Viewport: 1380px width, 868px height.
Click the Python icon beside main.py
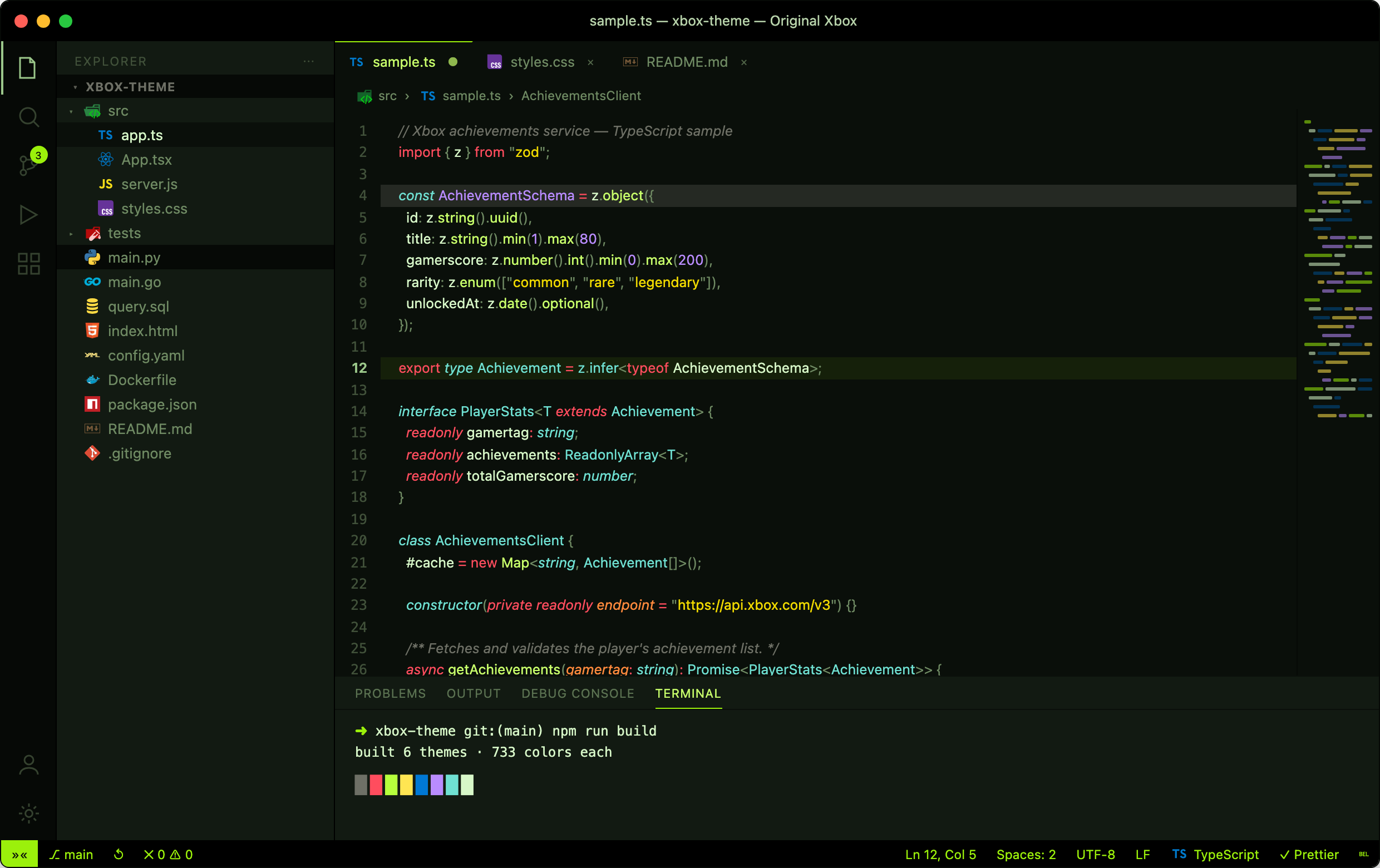(92, 257)
